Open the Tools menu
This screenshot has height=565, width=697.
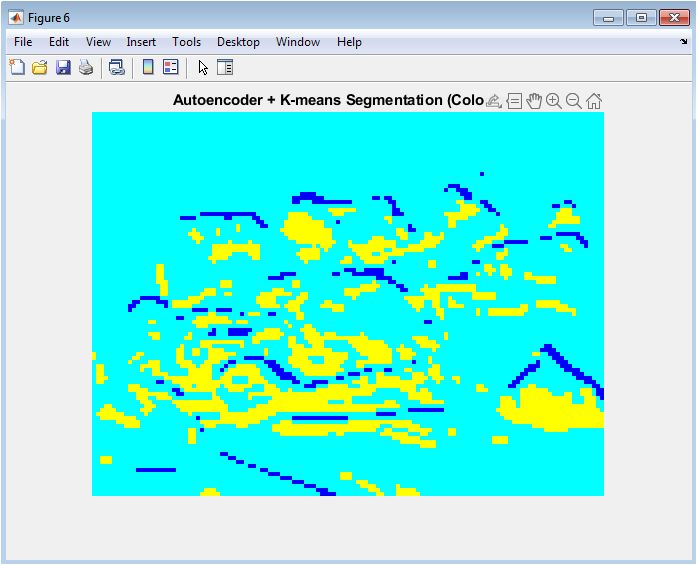[186, 42]
